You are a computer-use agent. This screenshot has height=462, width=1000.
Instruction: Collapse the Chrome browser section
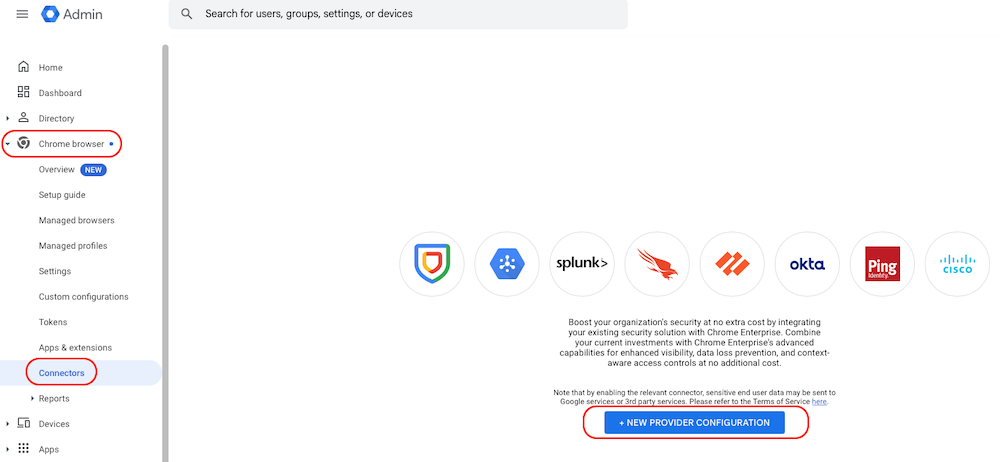tap(8, 144)
